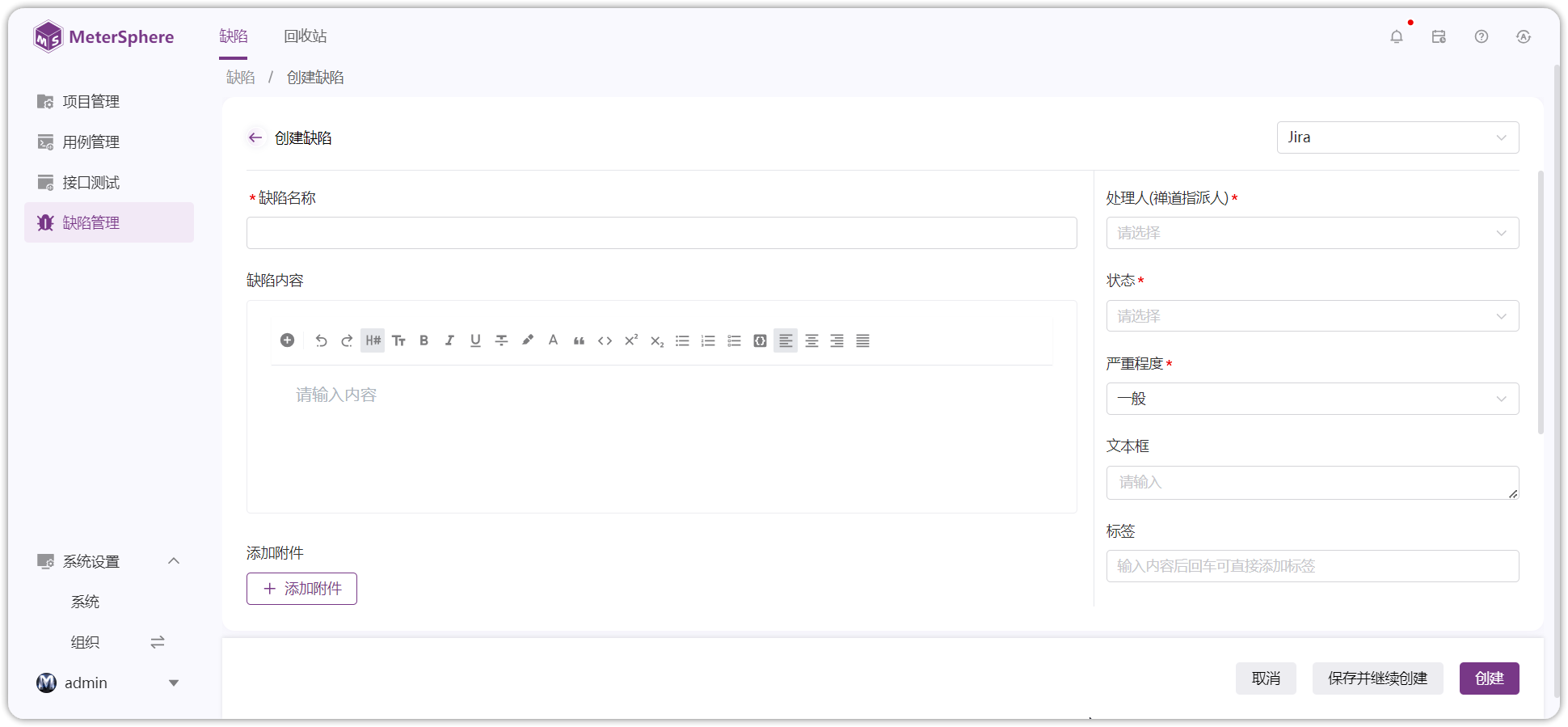Open the Jira platform dropdown
This screenshot has width=1568, height=727.
1398,137
